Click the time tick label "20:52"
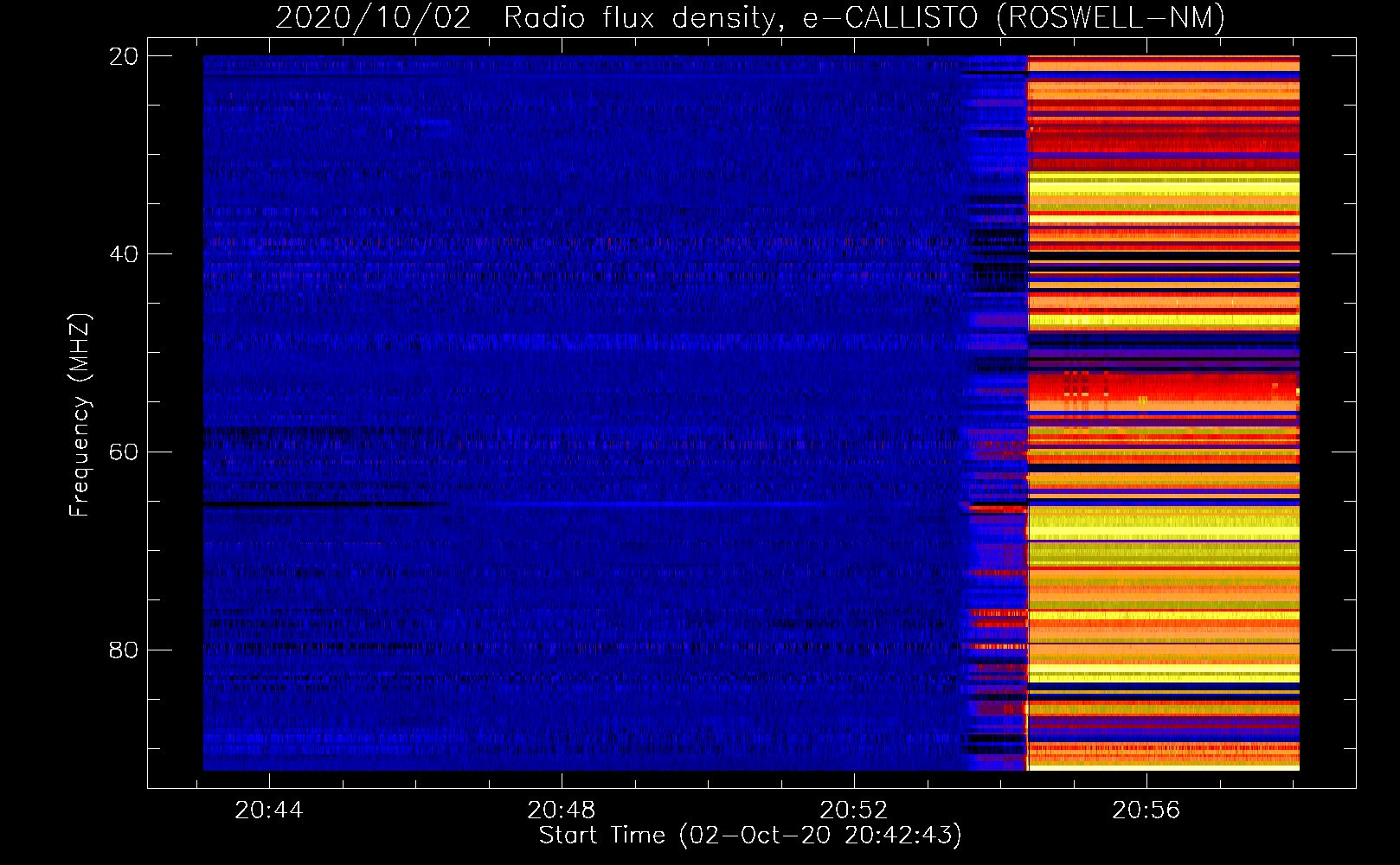The height and width of the screenshot is (865, 1400). 854,811
